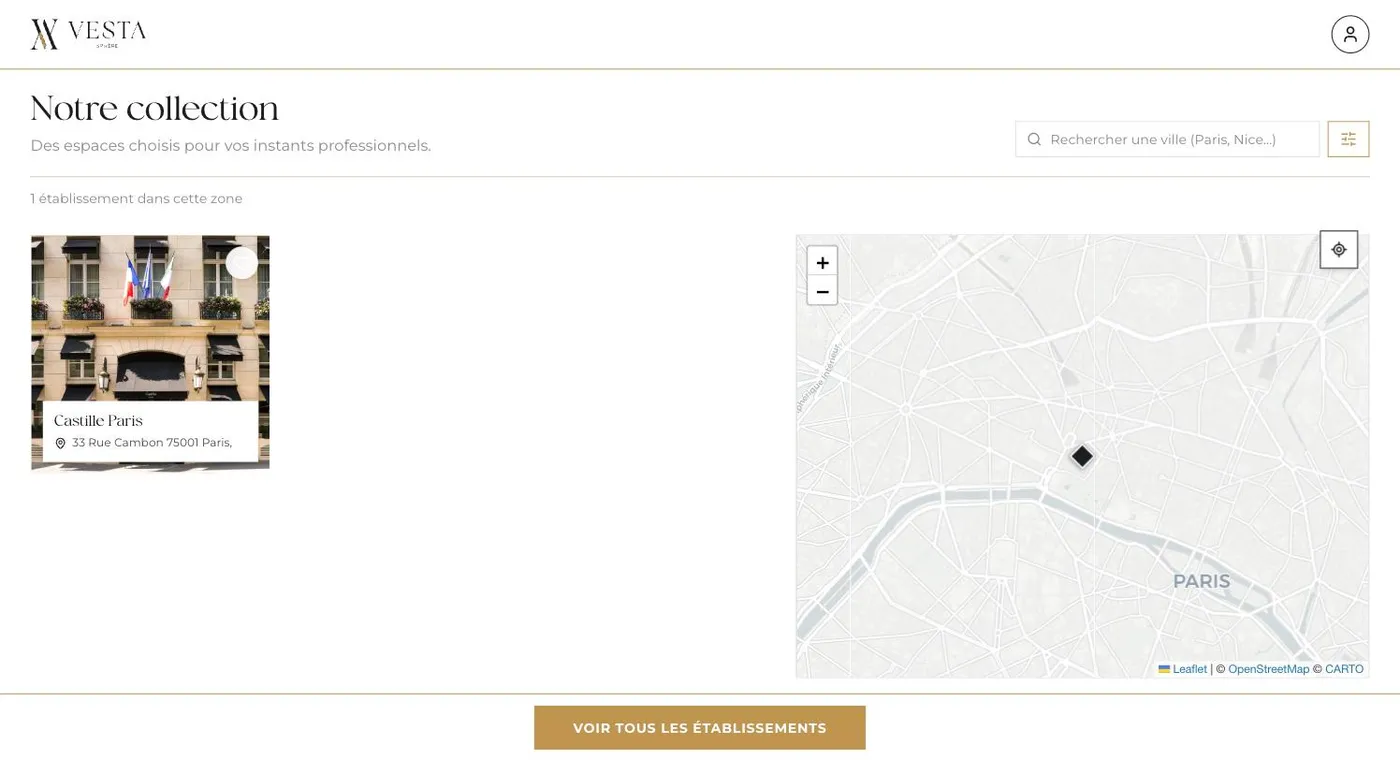Open the filter settings sliders button

coord(1348,139)
